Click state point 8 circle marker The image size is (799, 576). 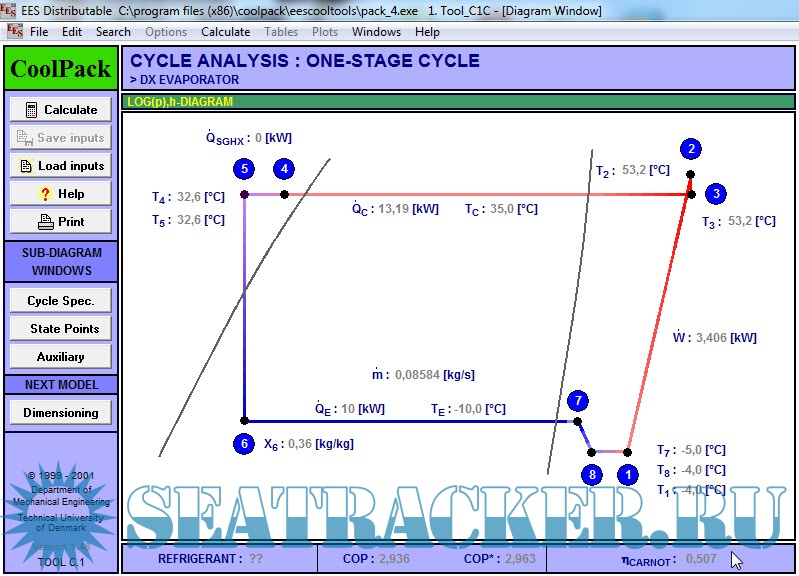(x=592, y=475)
